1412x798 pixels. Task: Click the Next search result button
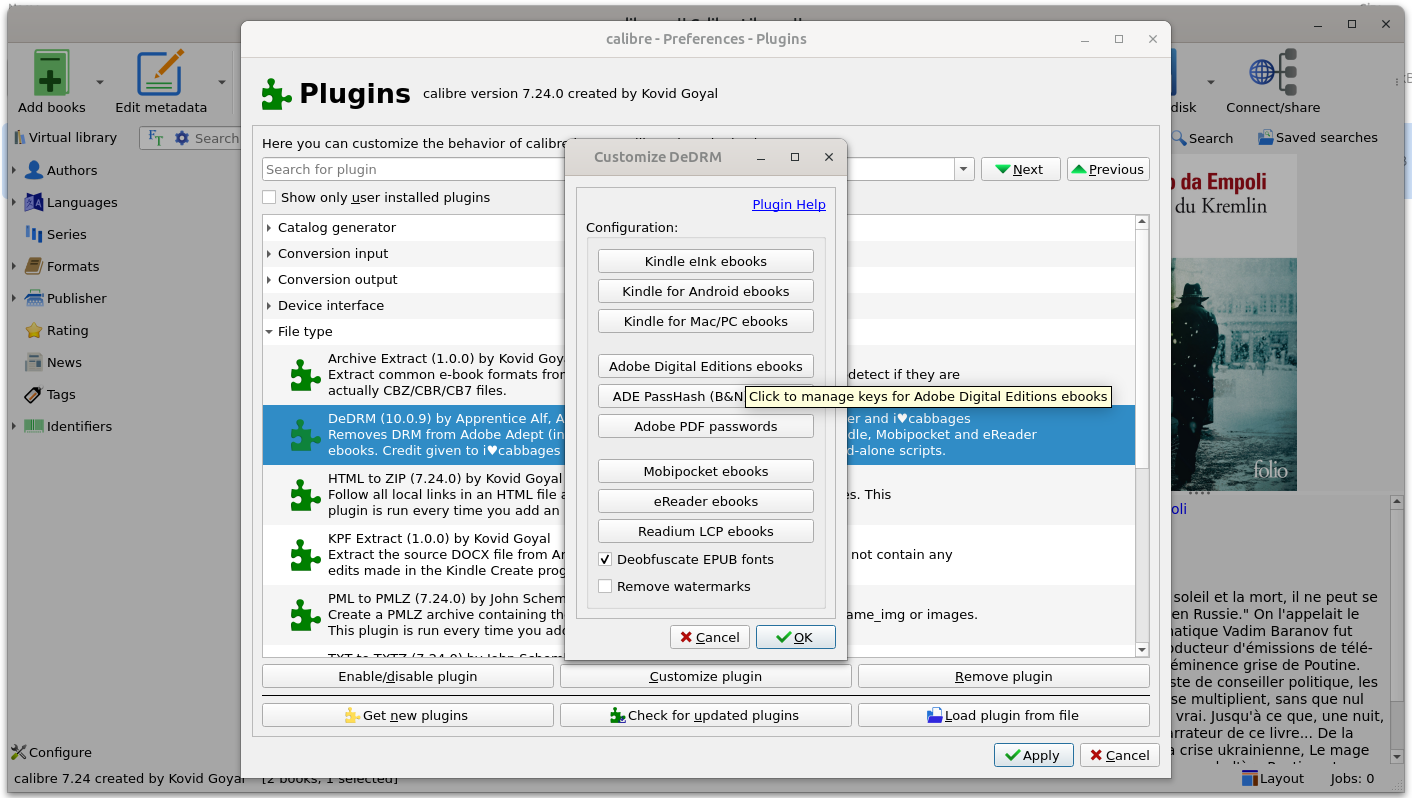(1020, 169)
